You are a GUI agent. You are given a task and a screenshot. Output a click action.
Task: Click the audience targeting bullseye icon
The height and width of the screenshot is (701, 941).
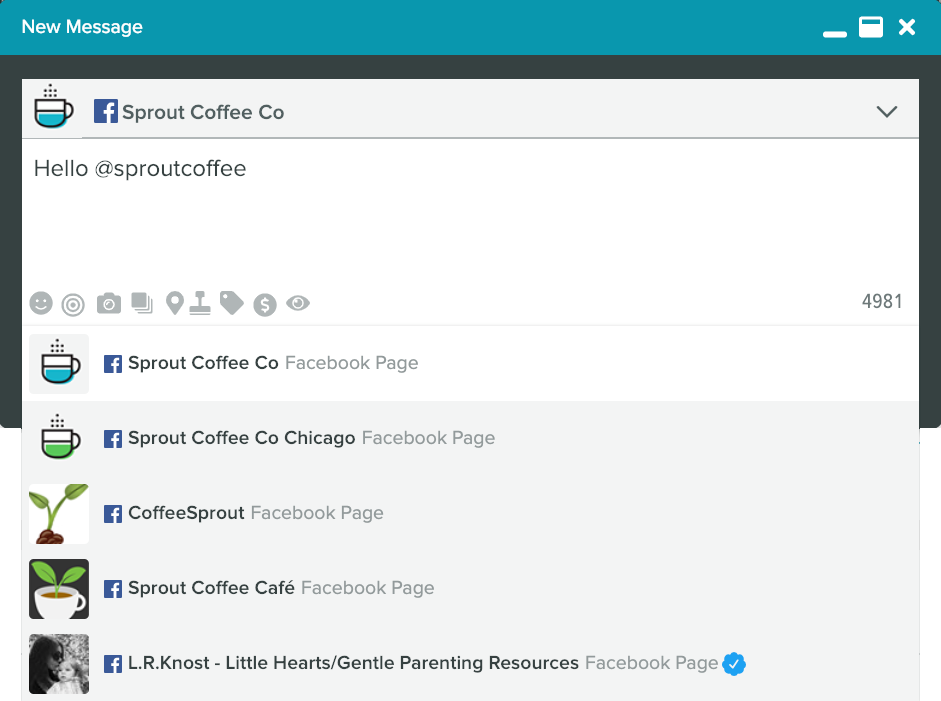73,305
